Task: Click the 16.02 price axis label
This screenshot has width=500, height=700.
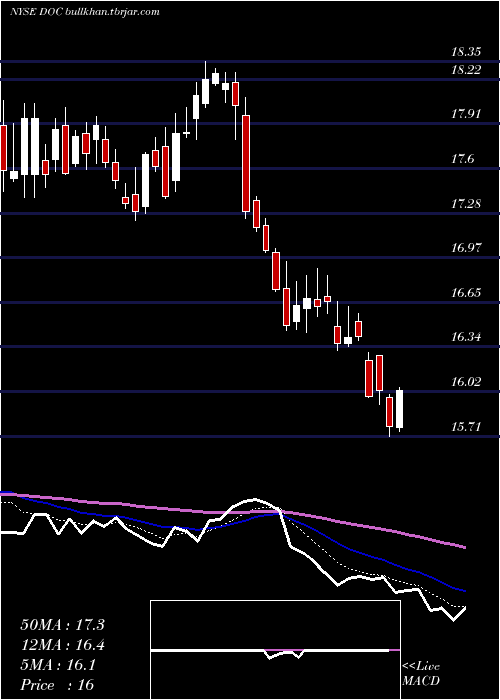Action: pos(466,382)
